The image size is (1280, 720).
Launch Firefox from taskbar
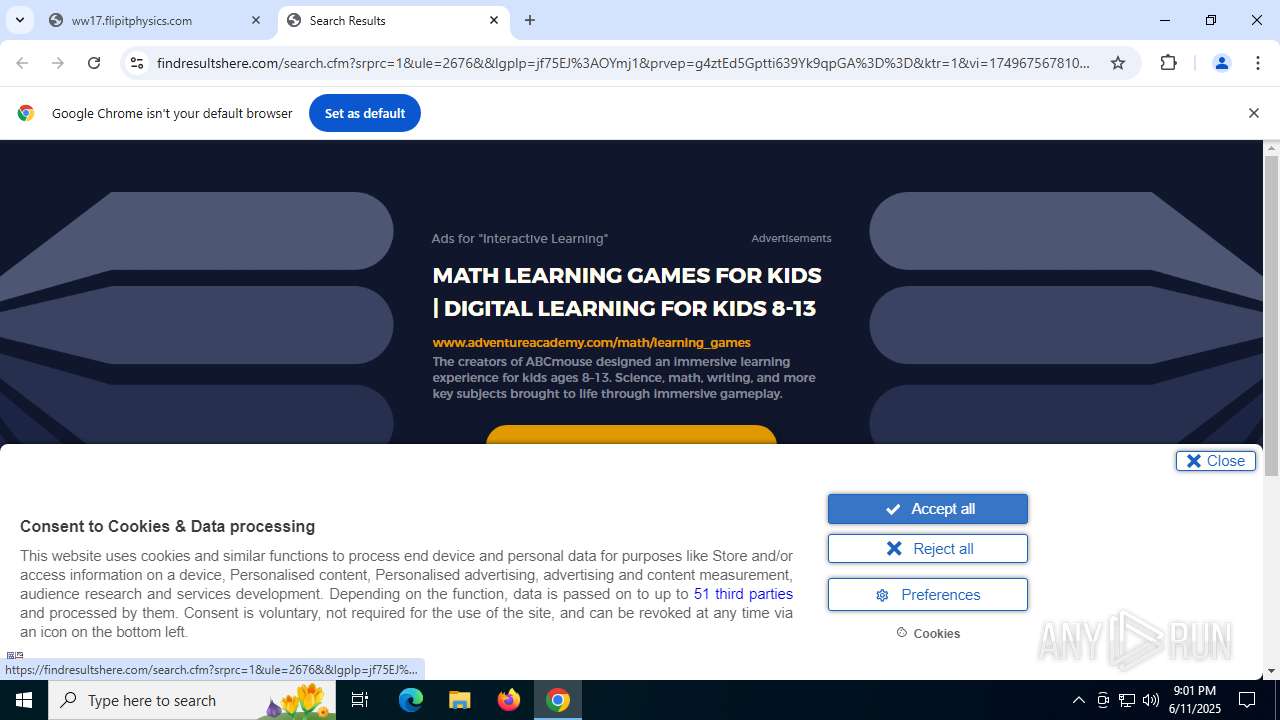pyautogui.click(x=509, y=700)
